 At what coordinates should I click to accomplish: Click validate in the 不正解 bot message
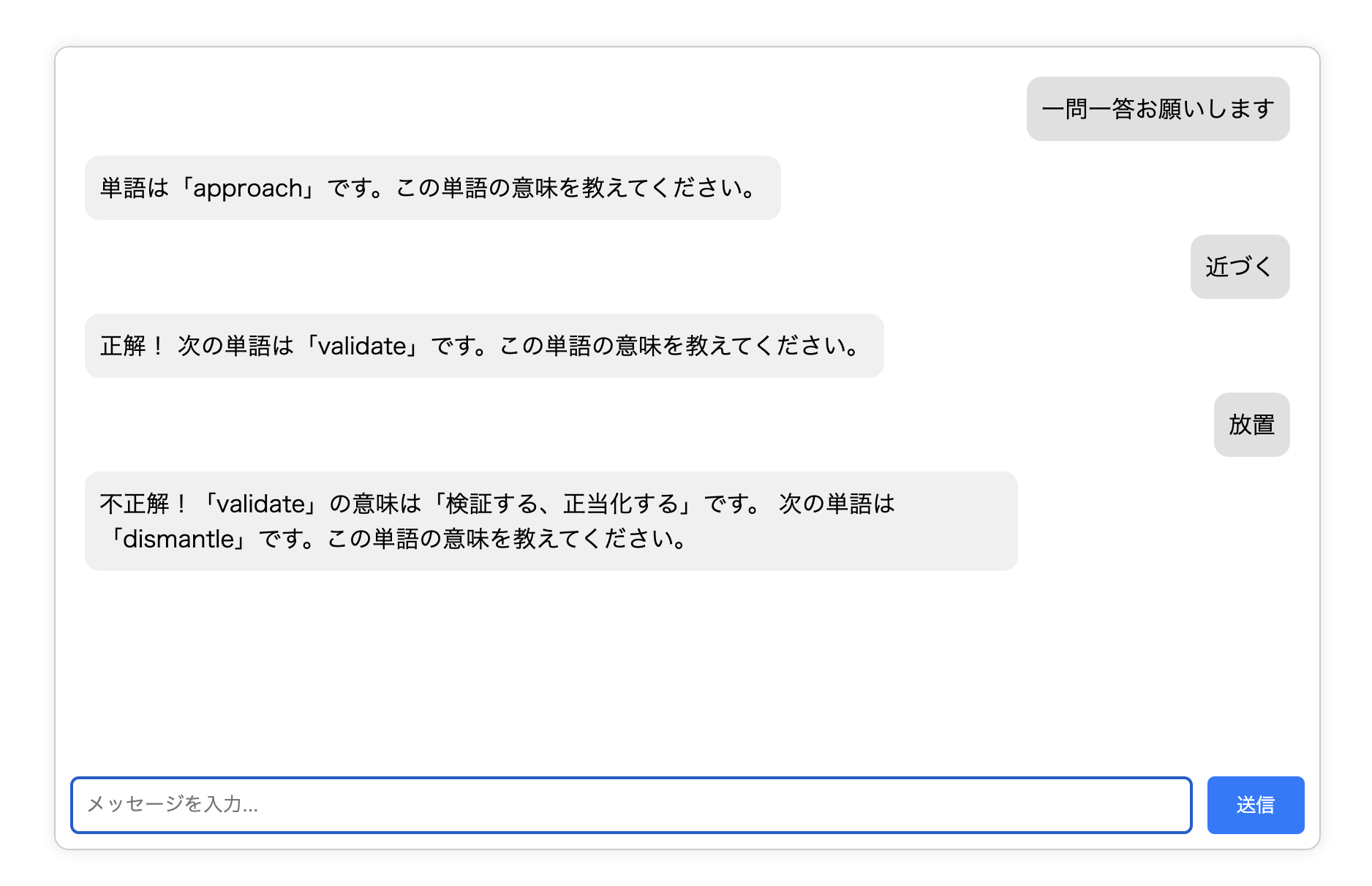pyautogui.click(x=260, y=504)
